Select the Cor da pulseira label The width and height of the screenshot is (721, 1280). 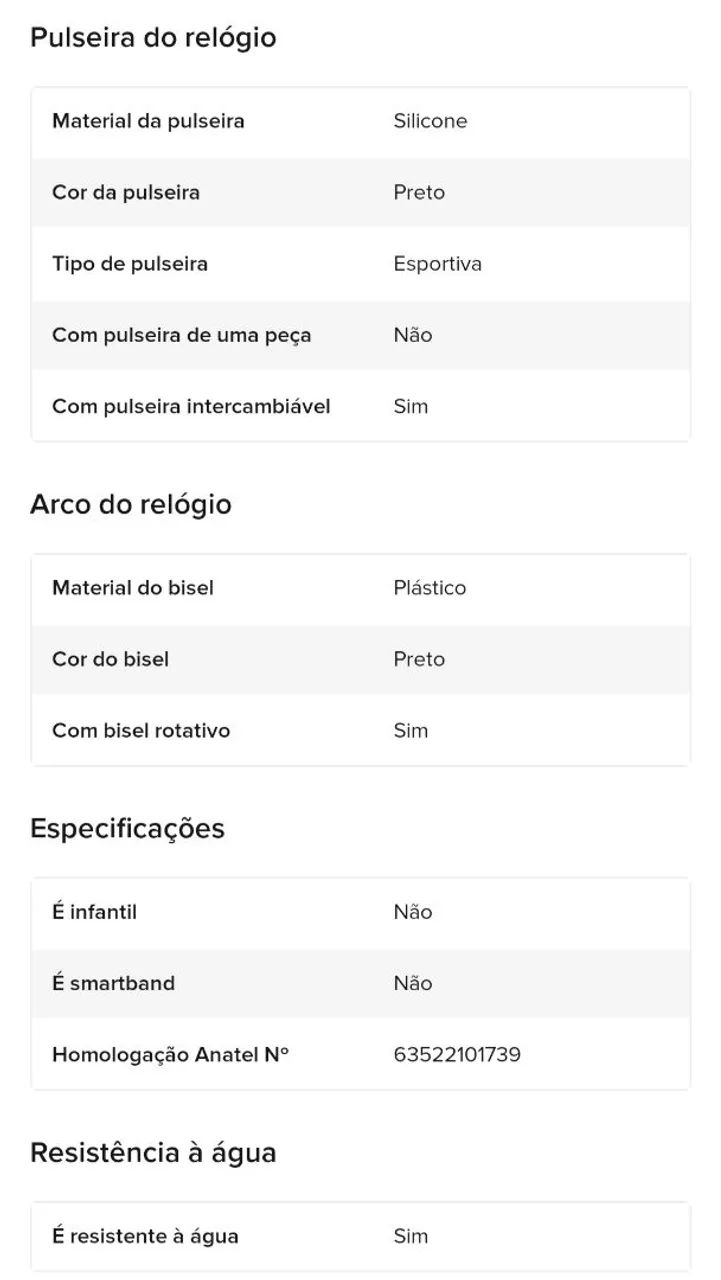(x=126, y=192)
